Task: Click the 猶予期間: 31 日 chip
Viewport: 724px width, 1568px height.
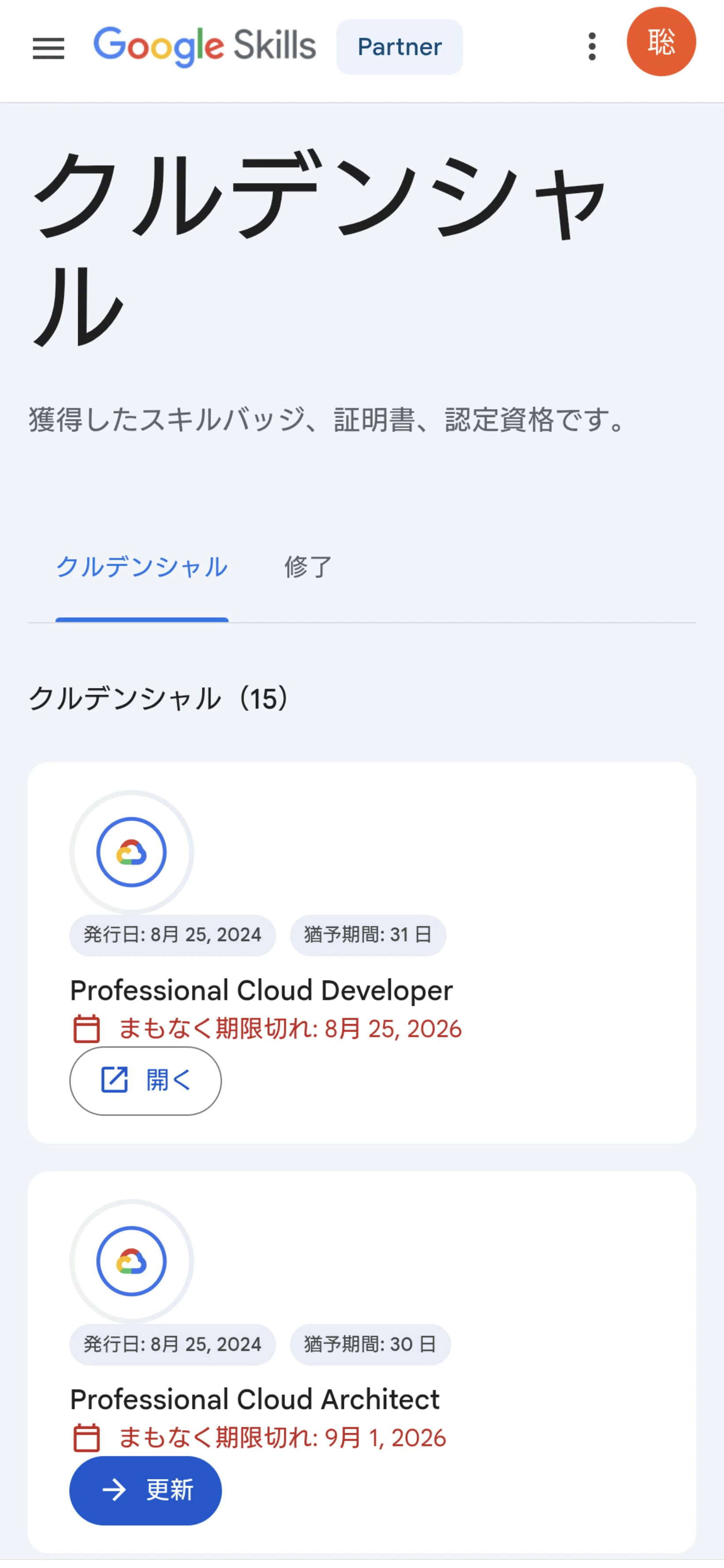Action: point(368,935)
